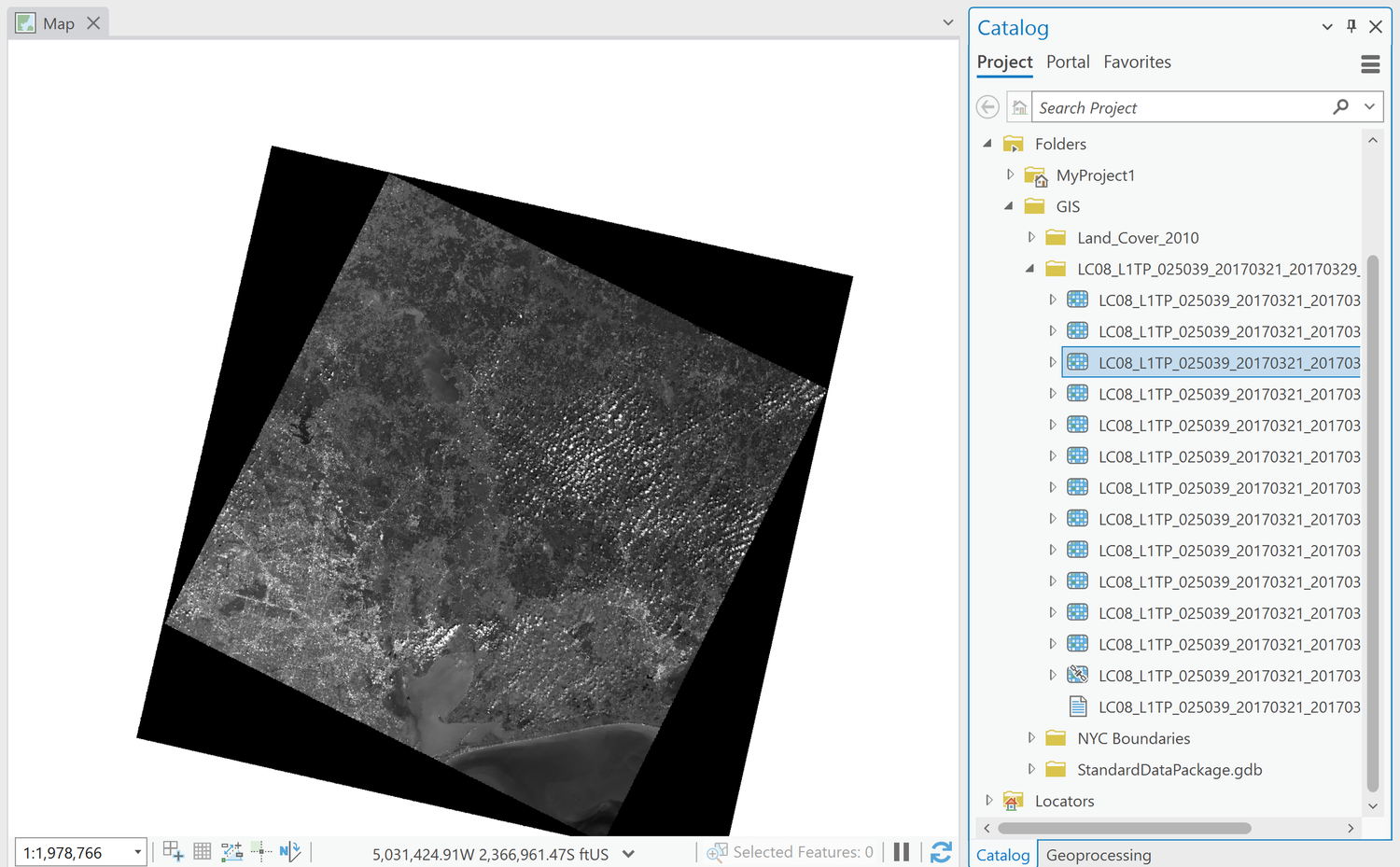Open the map scale dropdown

136,851
